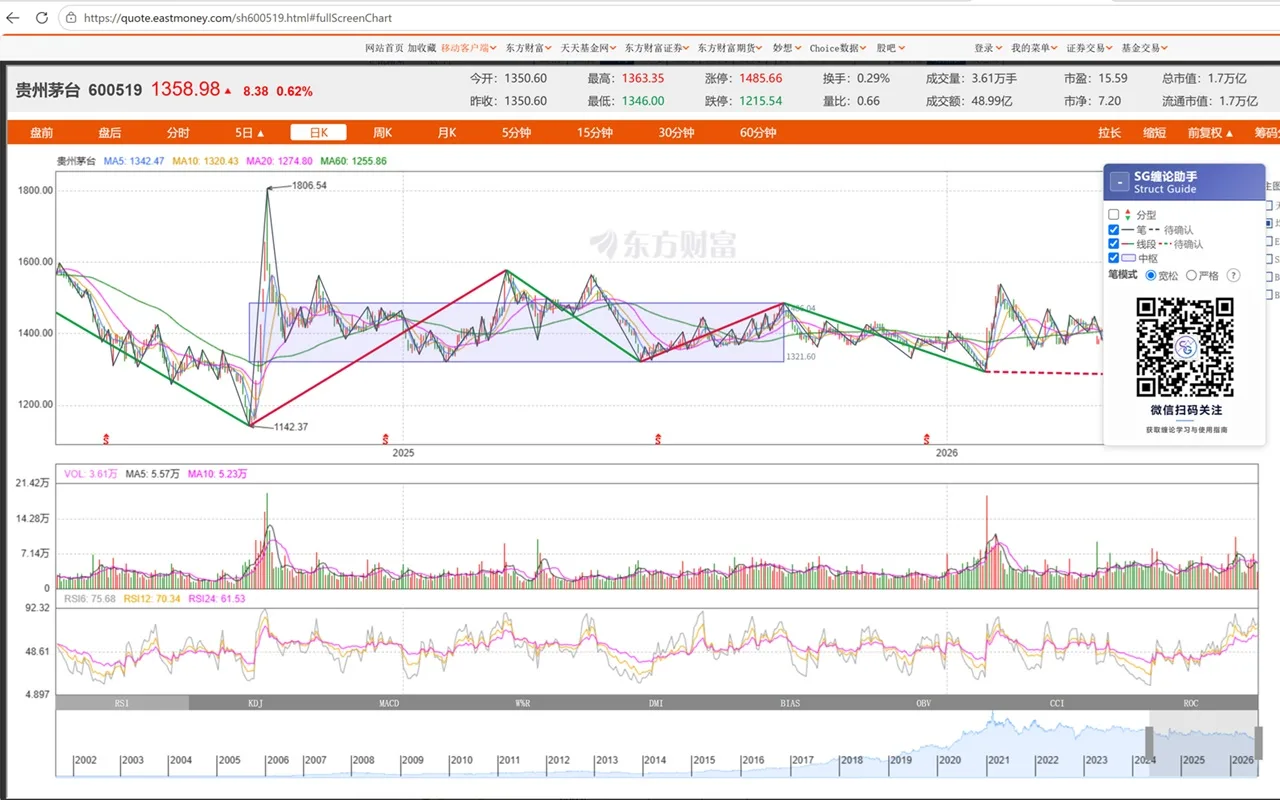1280x800 pixels.
Task: Click the 贵州茅台 stock name heading
Action: (47, 90)
